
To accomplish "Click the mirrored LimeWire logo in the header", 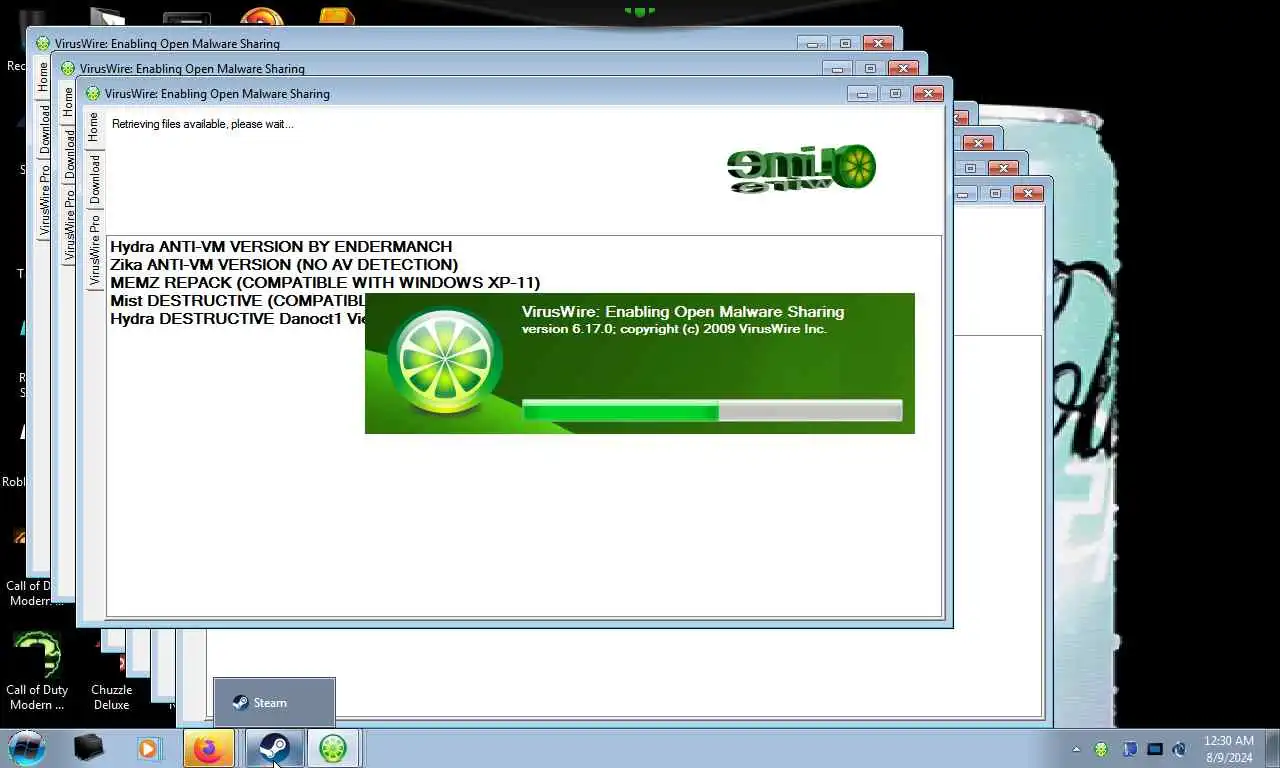I will [x=801, y=168].
